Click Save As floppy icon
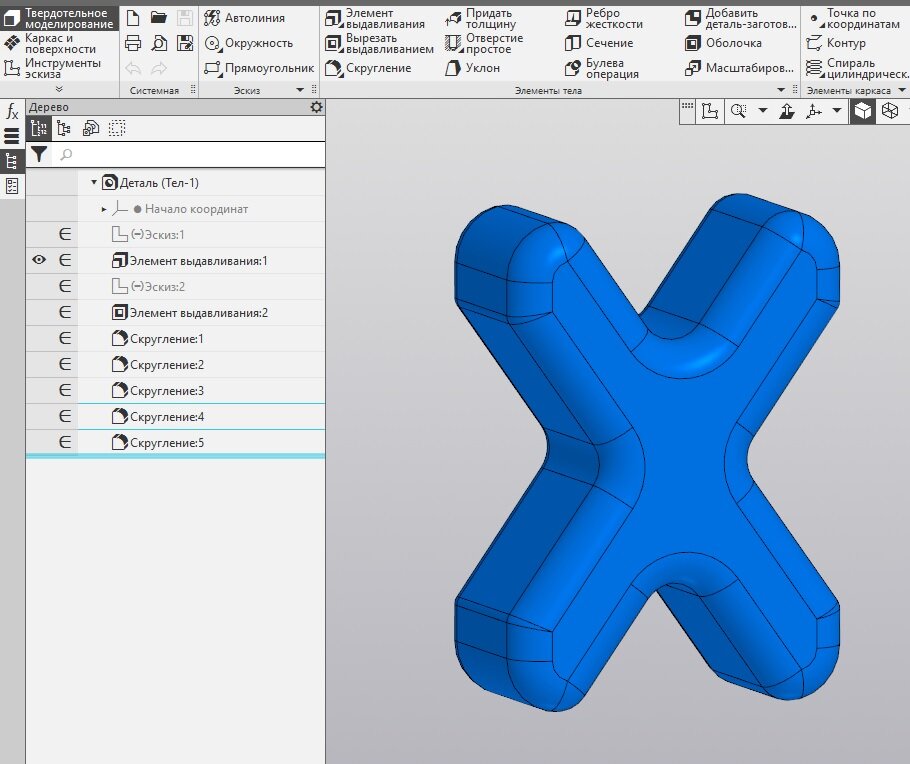Viewport: 910px width, 764px height. (185, 43)
